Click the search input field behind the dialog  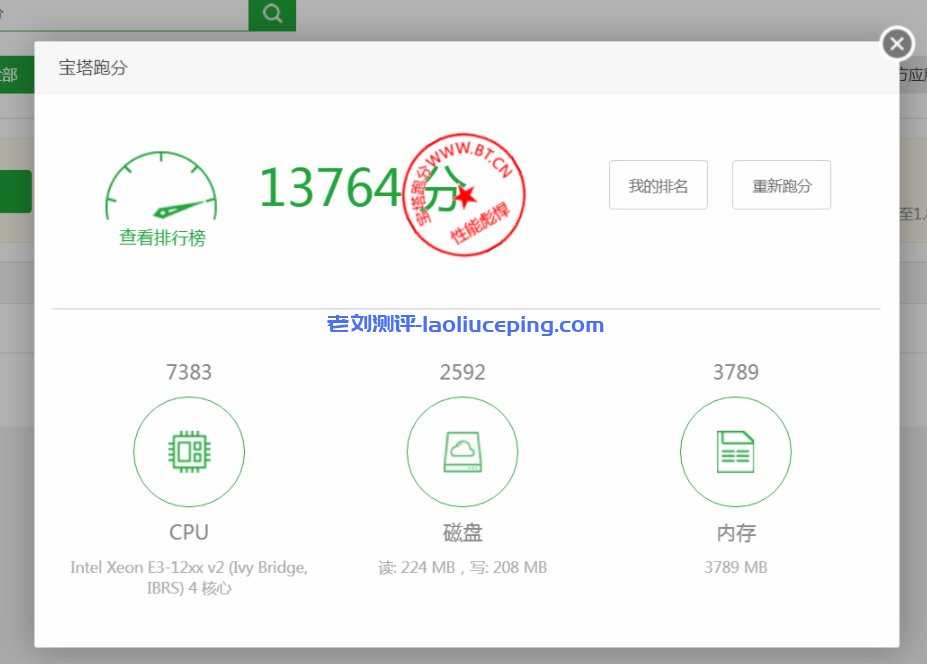point(124,15)
